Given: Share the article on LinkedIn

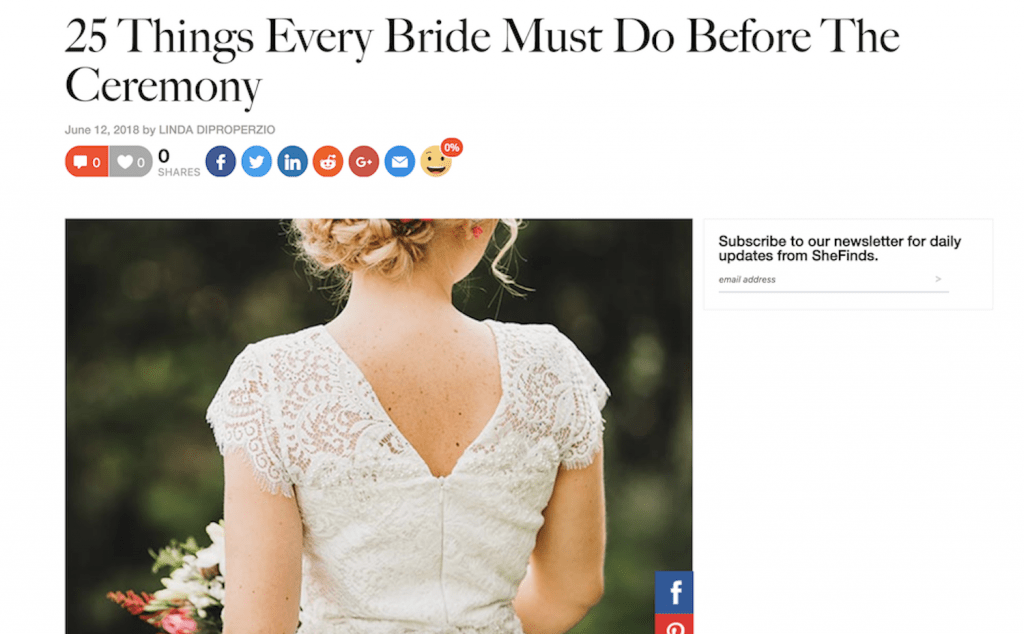Looking at the screenshot, I should tap(293, 161).
